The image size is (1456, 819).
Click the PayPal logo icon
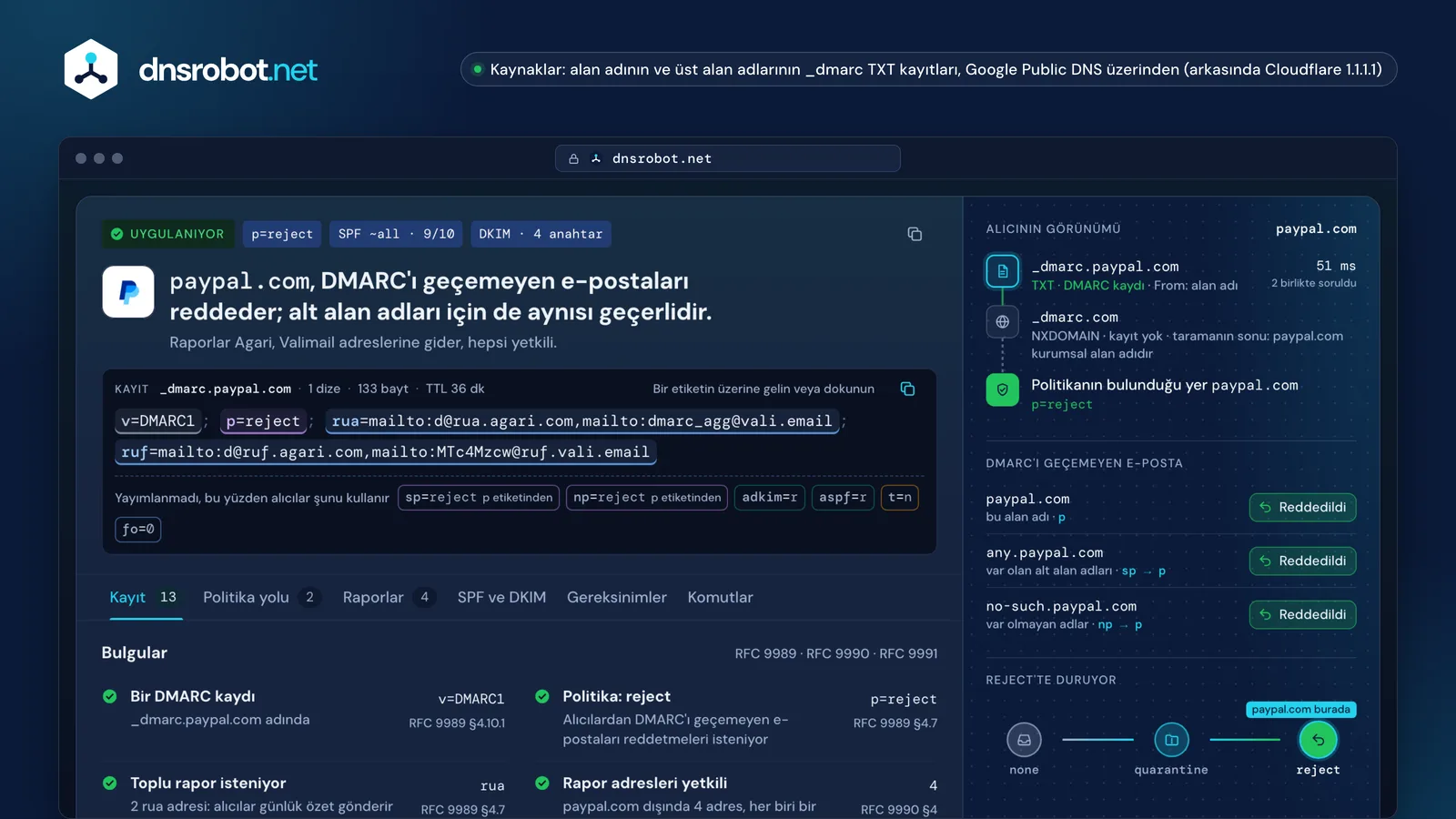pos(128,292)
